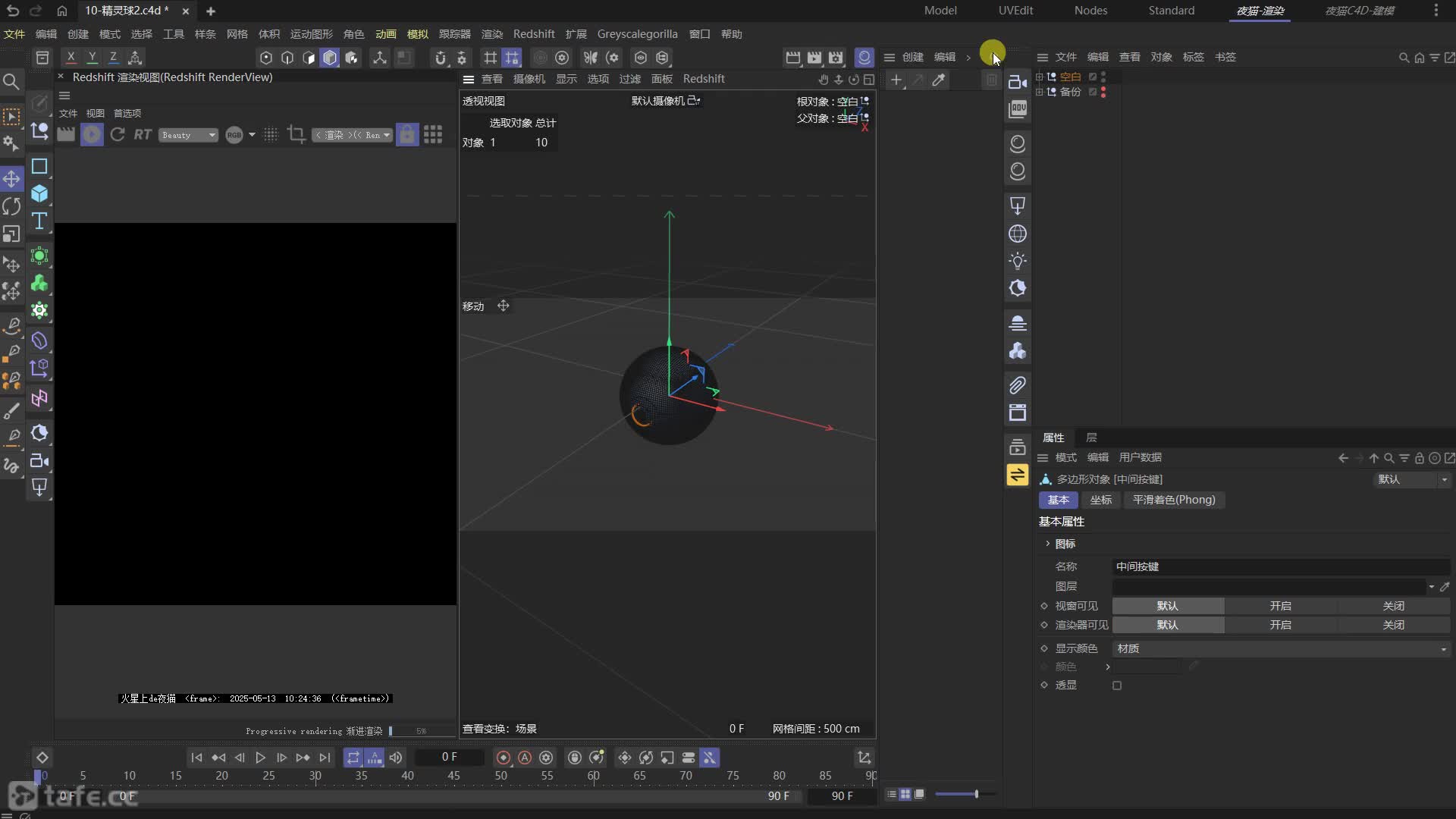Click highlighted swap arrows icon in right palette
Screen dimensions: 1456x819
click(x=1018, y=475)
